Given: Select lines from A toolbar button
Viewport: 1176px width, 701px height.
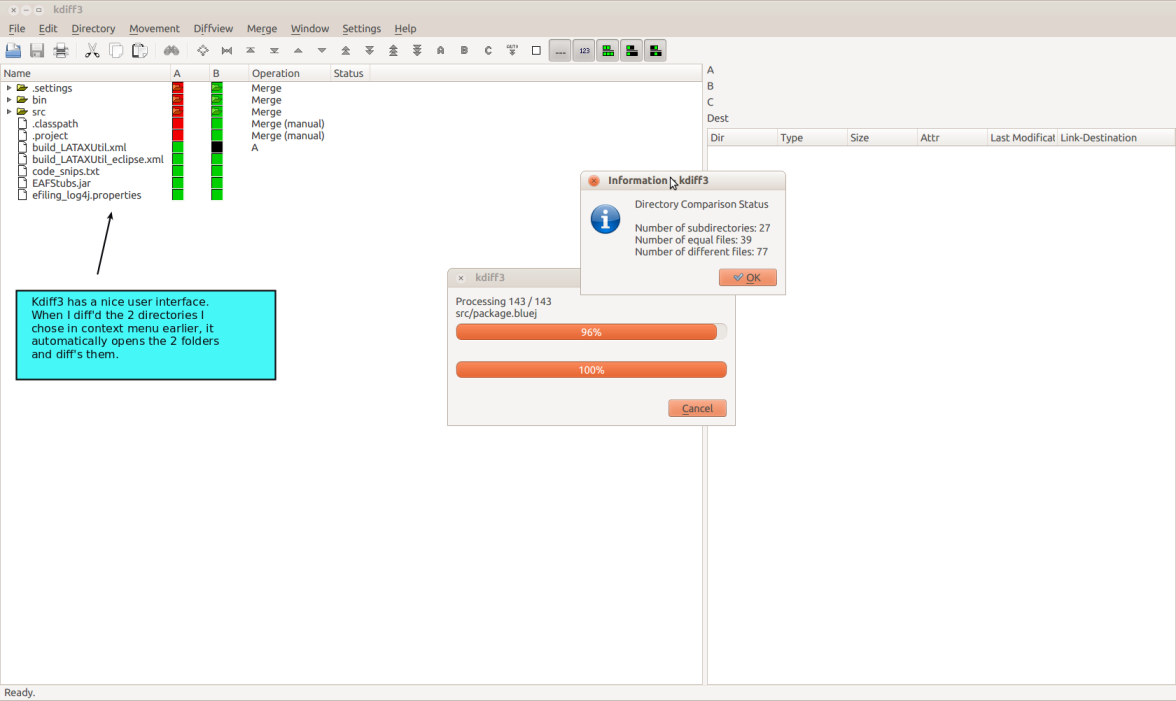Looking at the screenshot, I should tap(440, 50).
